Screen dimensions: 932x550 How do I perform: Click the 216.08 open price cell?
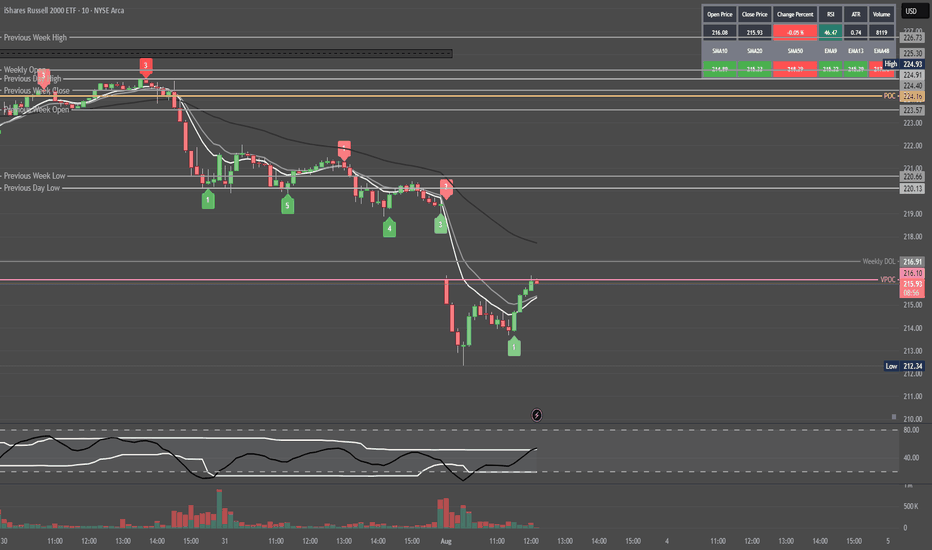click(720, 33)
